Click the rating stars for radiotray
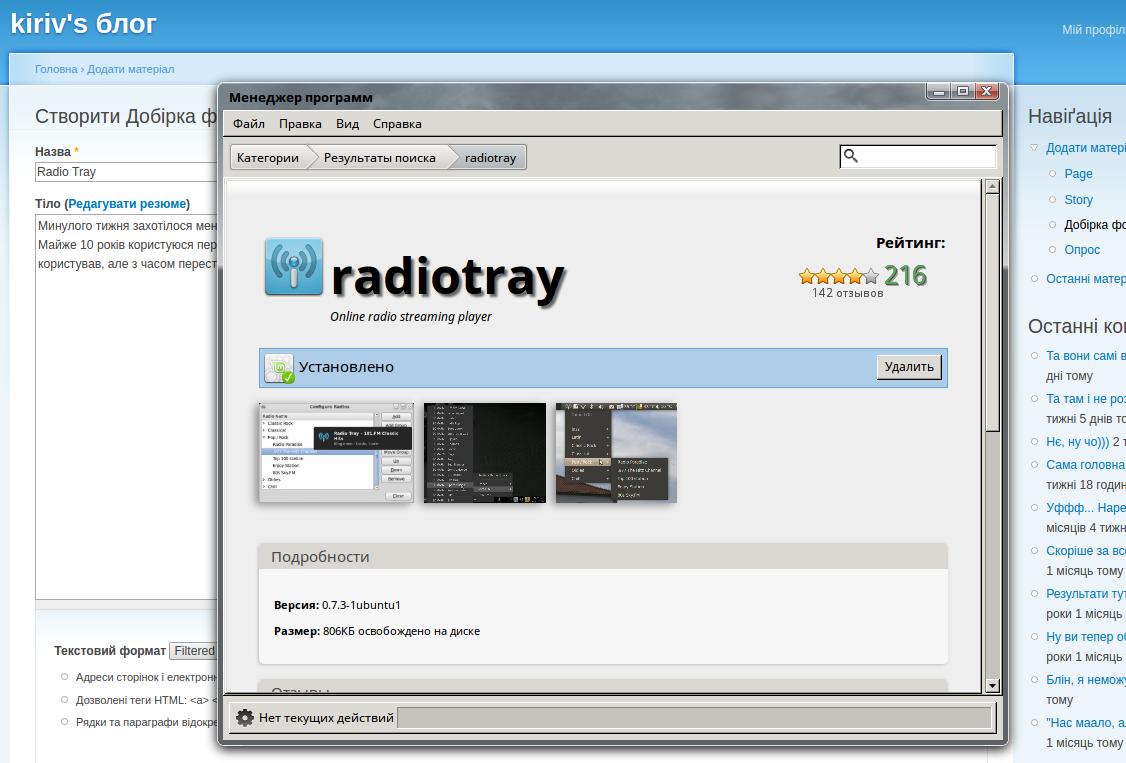The width and height of the screenshot is (1126, 763). (838, 276)
